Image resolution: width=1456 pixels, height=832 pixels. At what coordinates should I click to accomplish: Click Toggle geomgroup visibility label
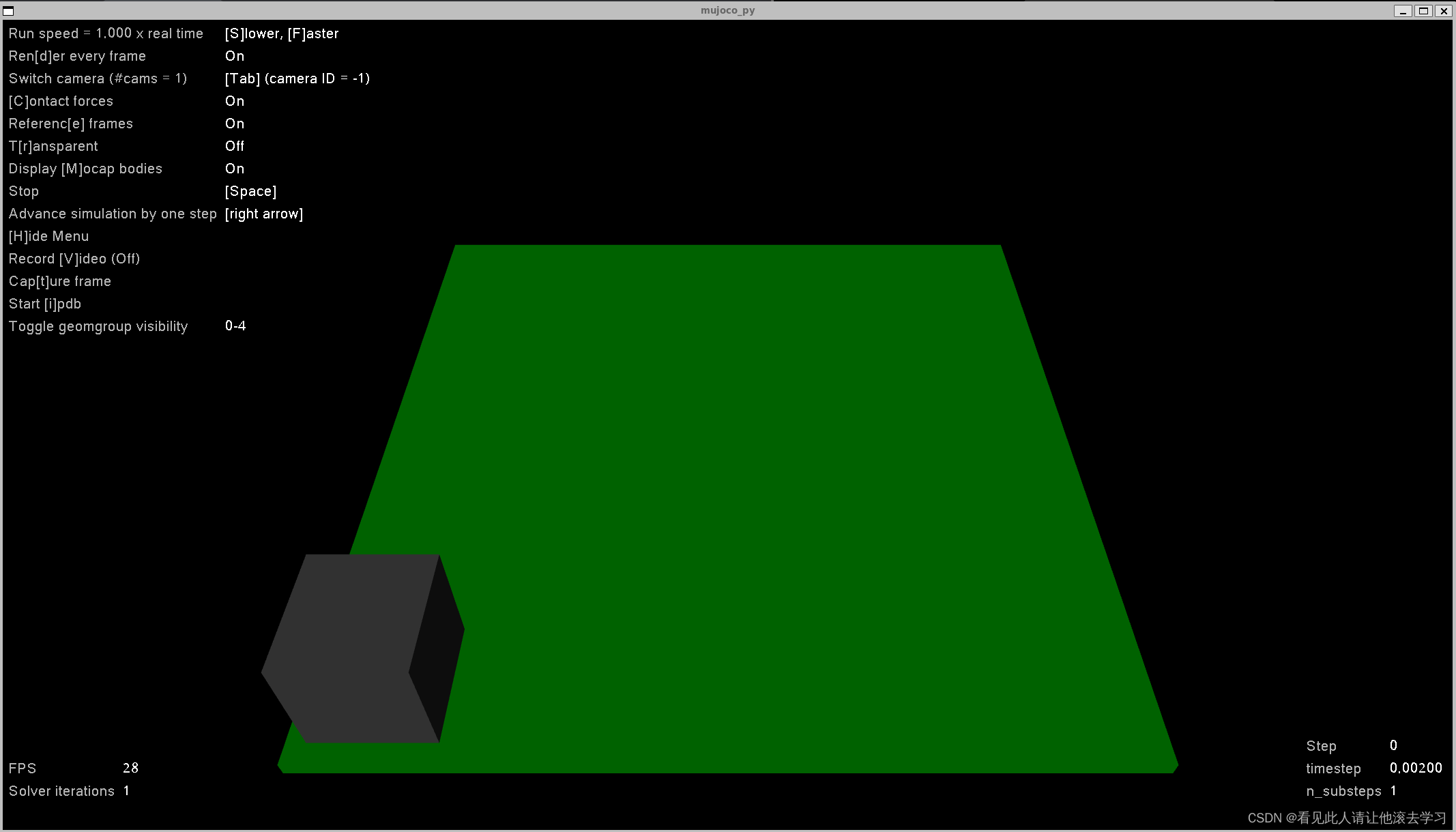tap(98, 326)
